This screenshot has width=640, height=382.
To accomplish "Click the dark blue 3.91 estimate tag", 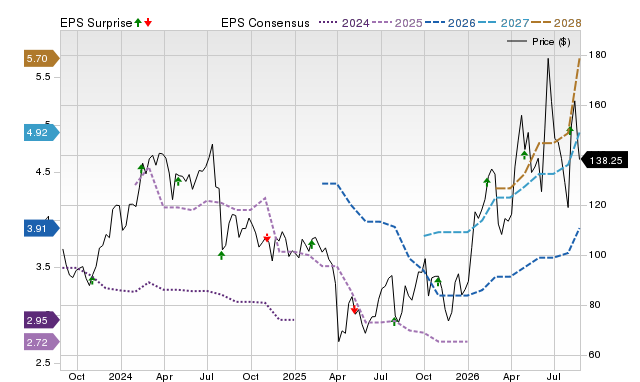I will tap(42, 228).
